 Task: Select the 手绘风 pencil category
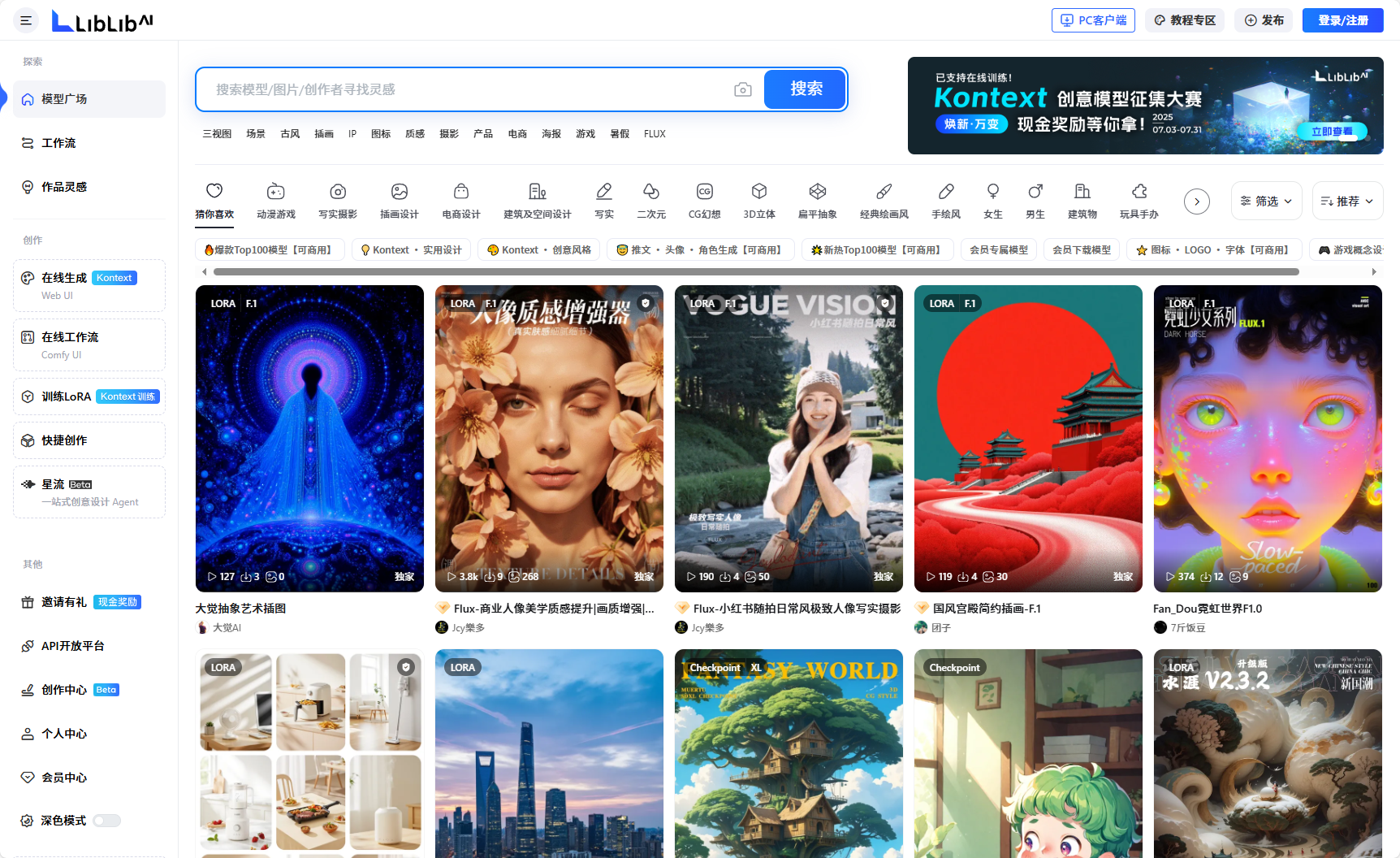(946, 201)
